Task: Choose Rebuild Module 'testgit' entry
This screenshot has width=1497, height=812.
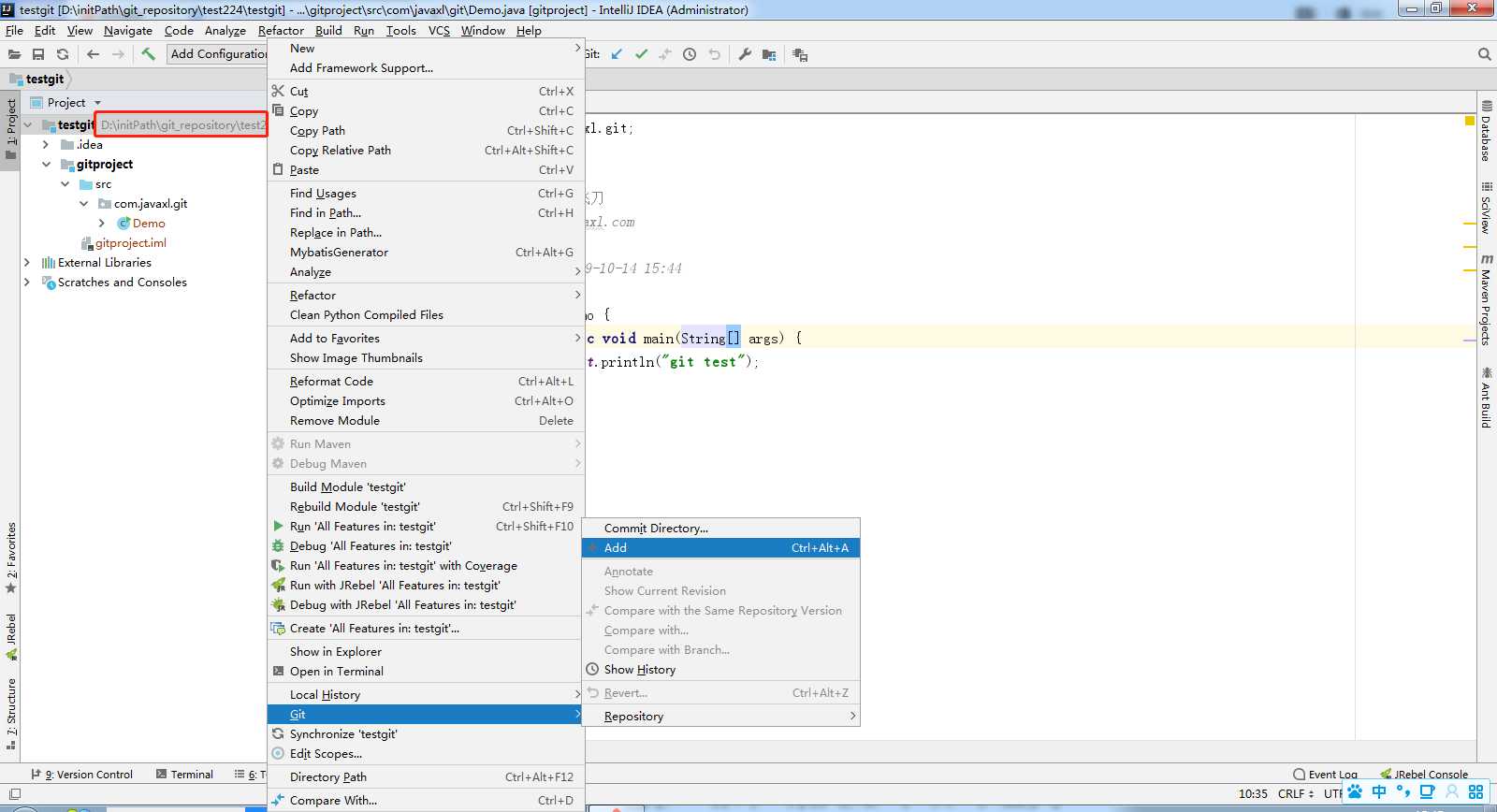Action: tap(426, 506)
